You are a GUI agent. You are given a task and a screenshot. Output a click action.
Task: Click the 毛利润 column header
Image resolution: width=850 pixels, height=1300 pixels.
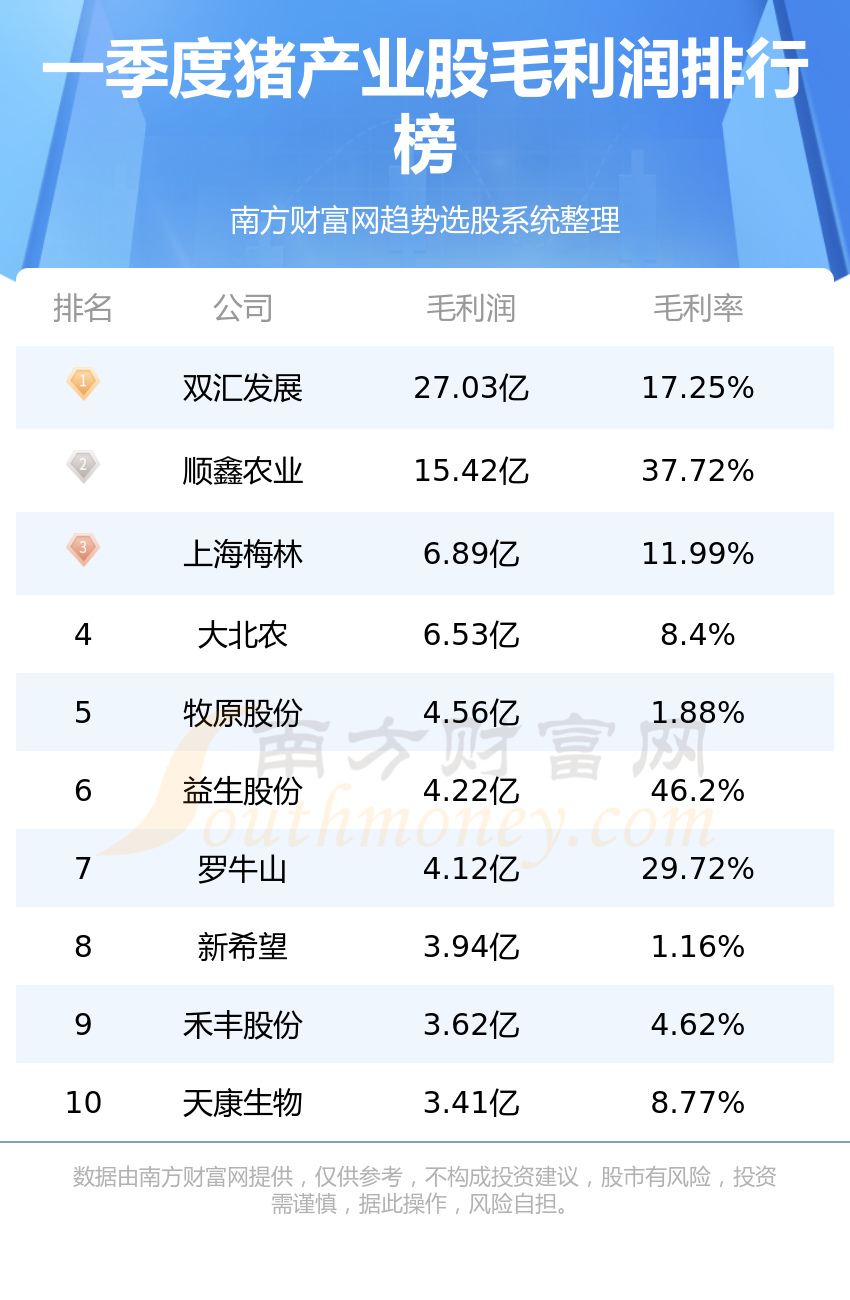point(471,308)
